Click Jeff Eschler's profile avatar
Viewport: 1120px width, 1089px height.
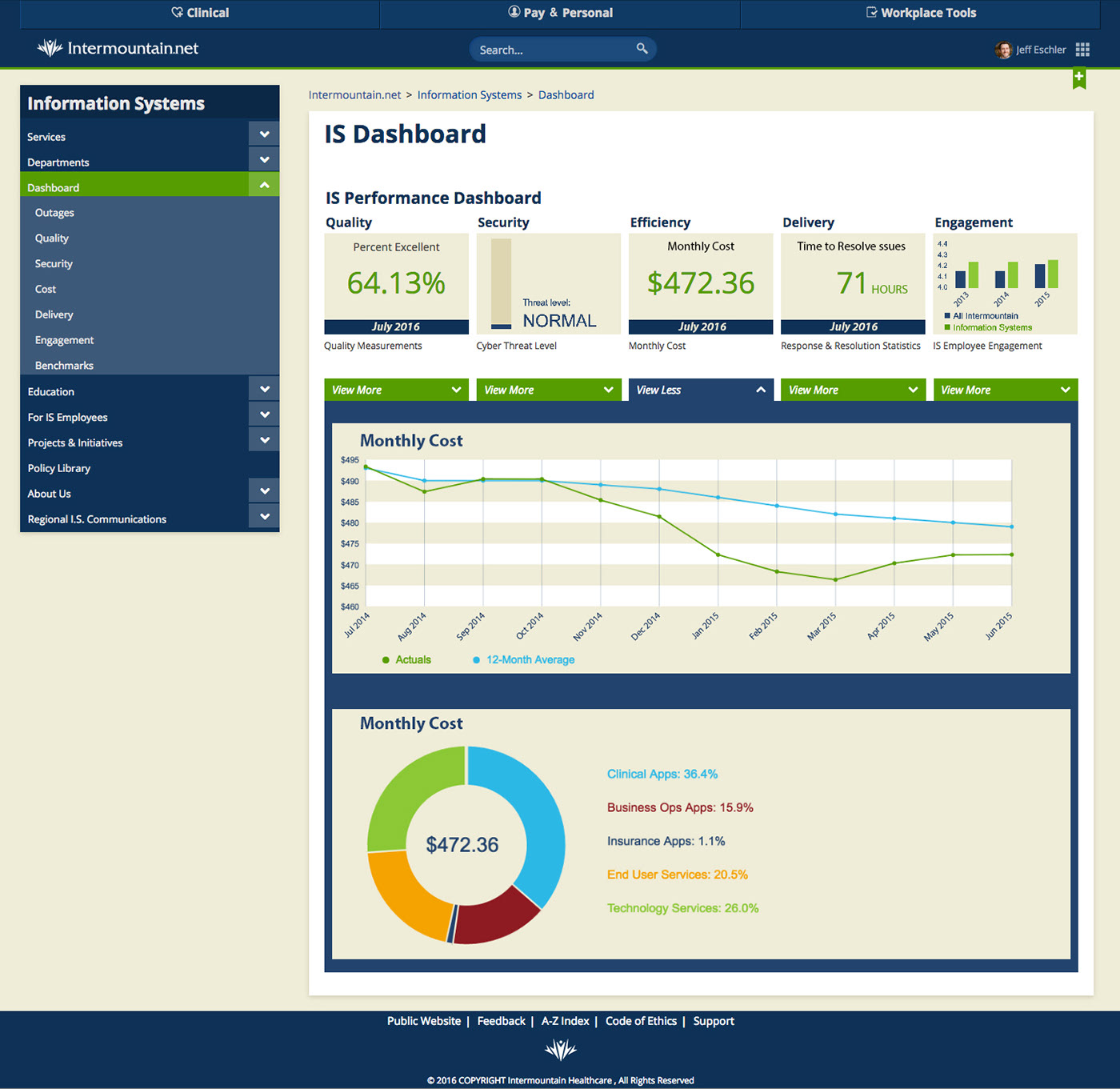pyautogui.click(x=1003, y=50)
